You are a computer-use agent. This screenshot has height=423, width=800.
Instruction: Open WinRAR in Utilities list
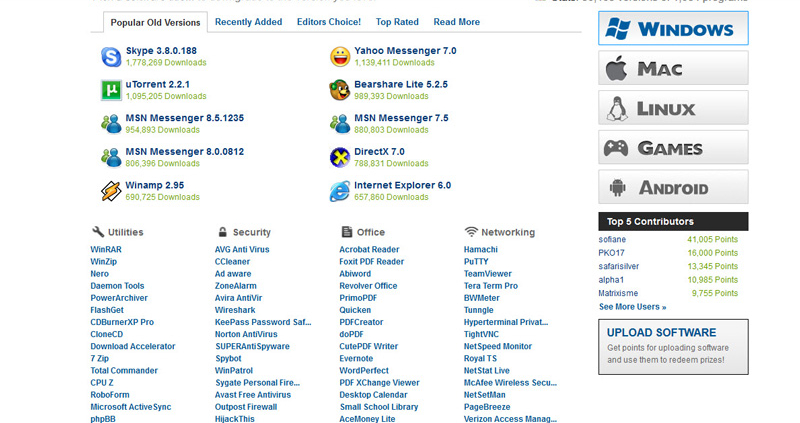(106, 250)
